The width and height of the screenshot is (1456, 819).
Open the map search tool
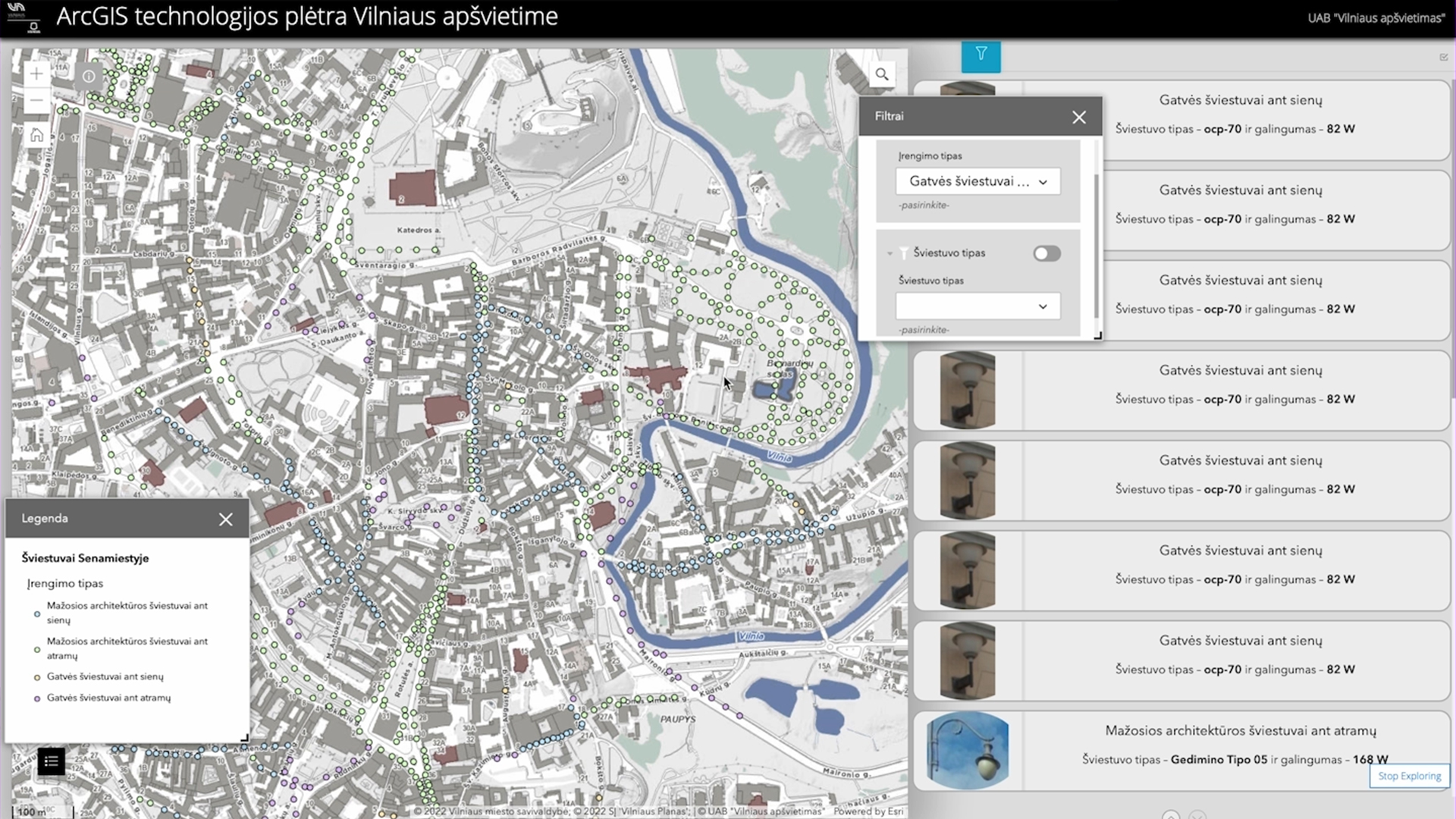[882, 74]
